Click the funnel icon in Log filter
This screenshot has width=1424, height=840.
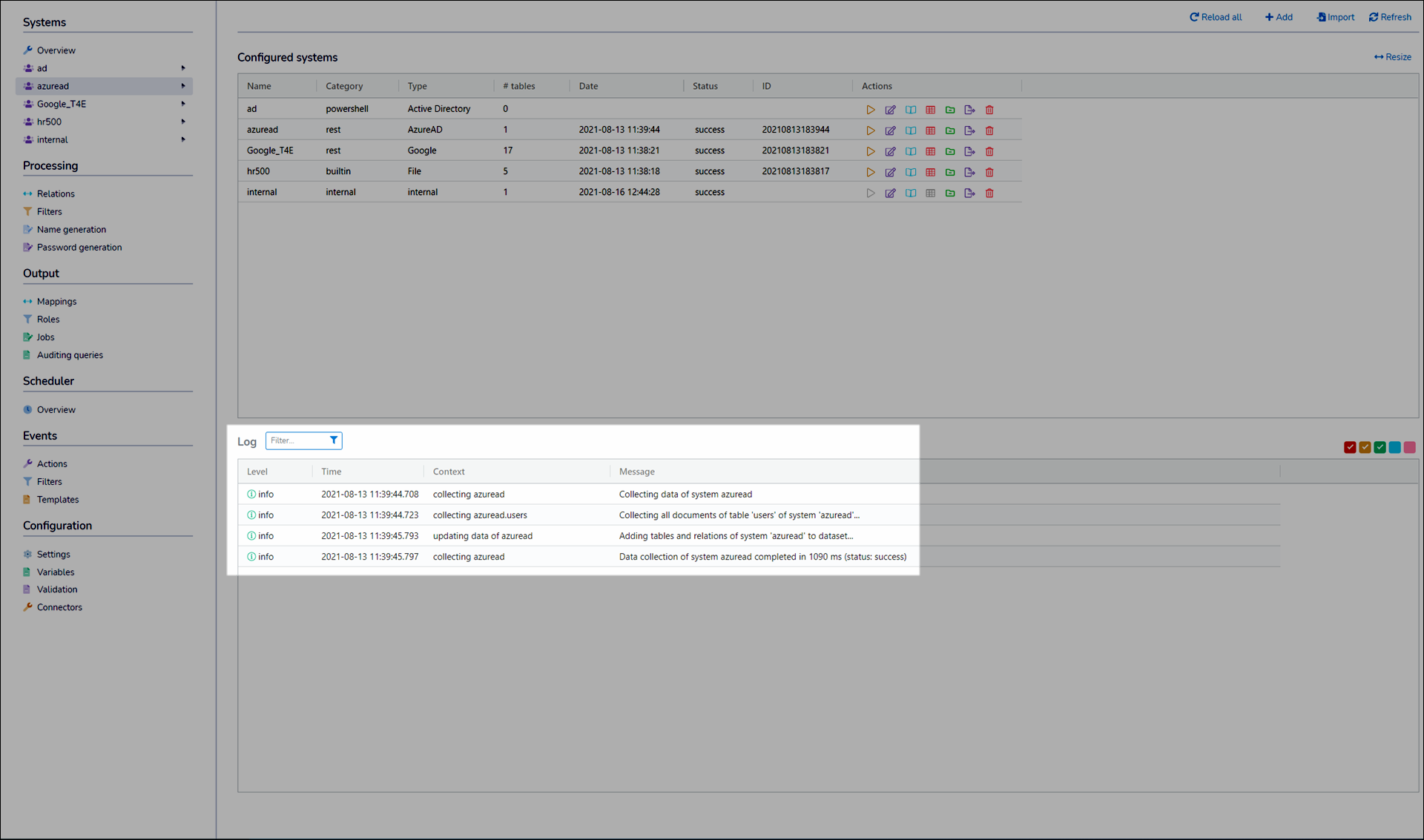334,440
